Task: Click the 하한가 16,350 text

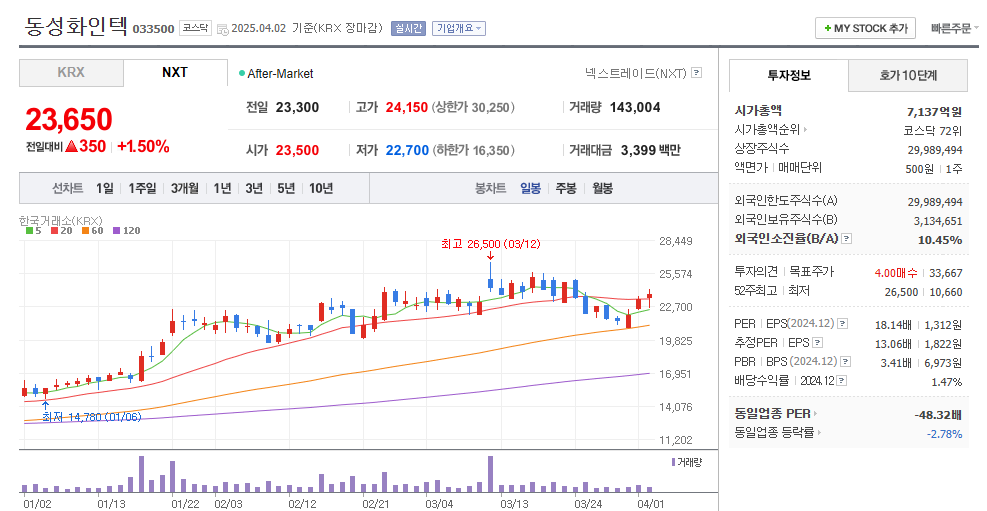Action: [473, 150]
